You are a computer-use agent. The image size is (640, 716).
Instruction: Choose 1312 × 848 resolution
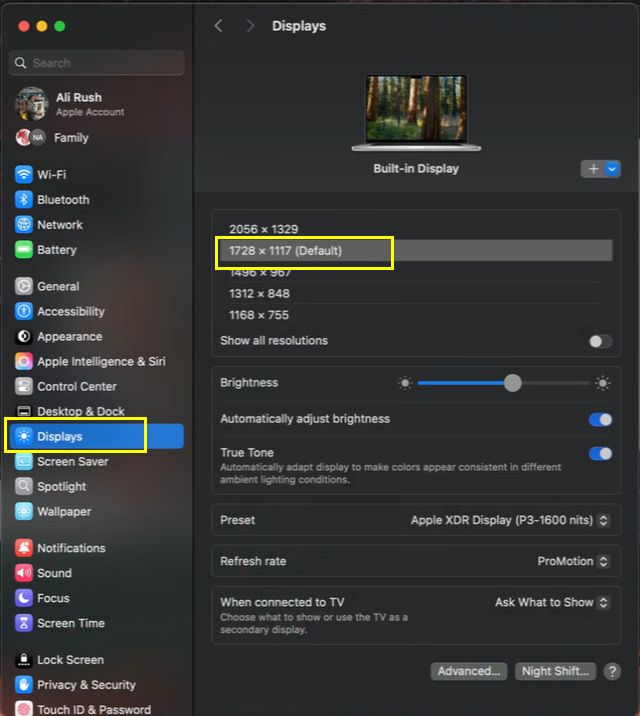click(259, 293)
